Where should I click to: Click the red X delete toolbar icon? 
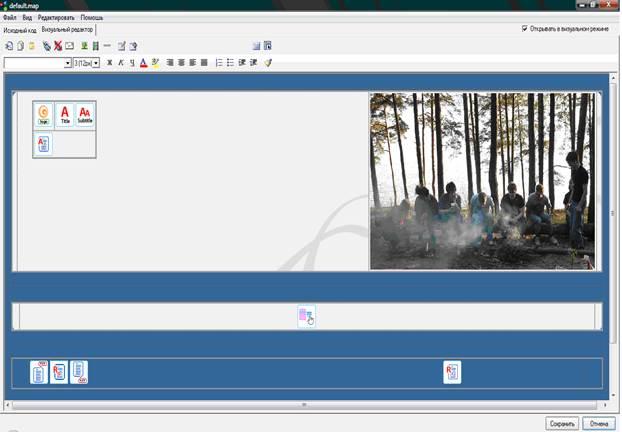58,46
